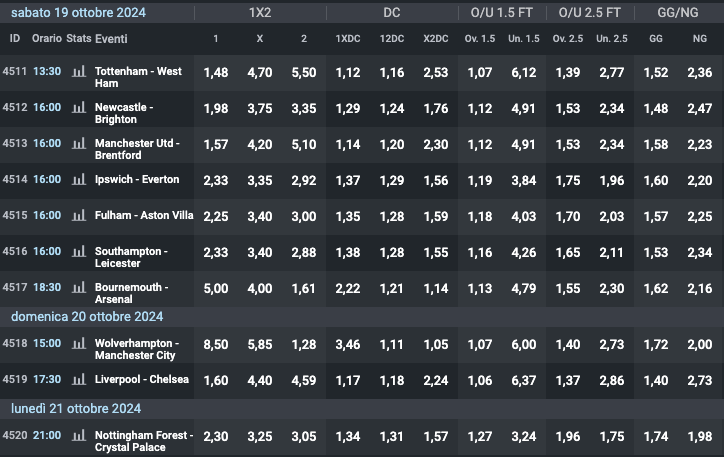This screenshot has height=457, width=724.
Task: Open stats icon for Liverpool - Chelsea
Action: coord(79,379)
